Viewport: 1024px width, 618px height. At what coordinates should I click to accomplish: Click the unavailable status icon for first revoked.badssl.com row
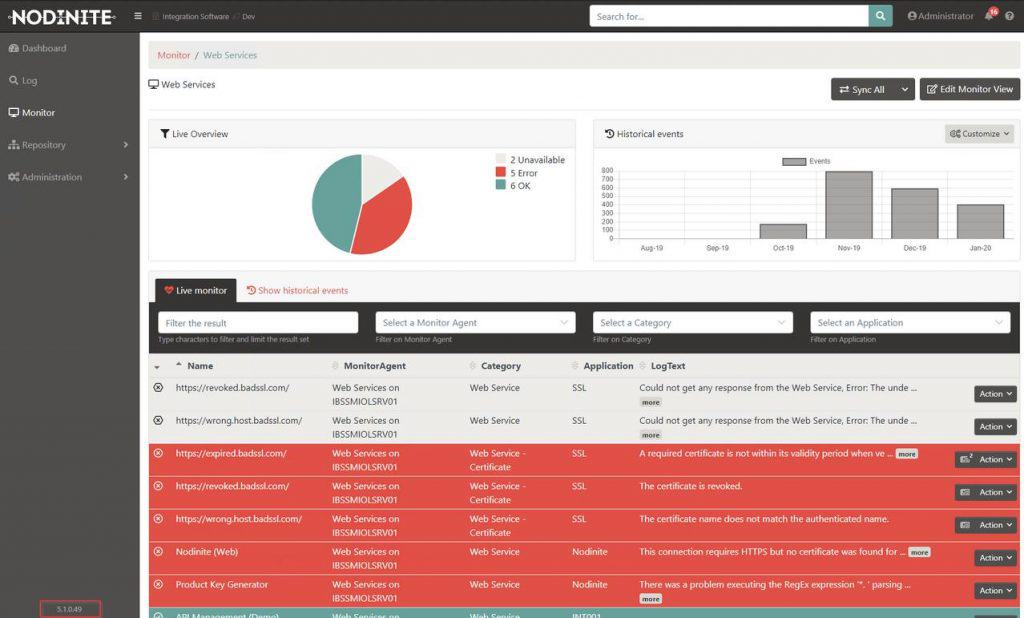(158, 387)
